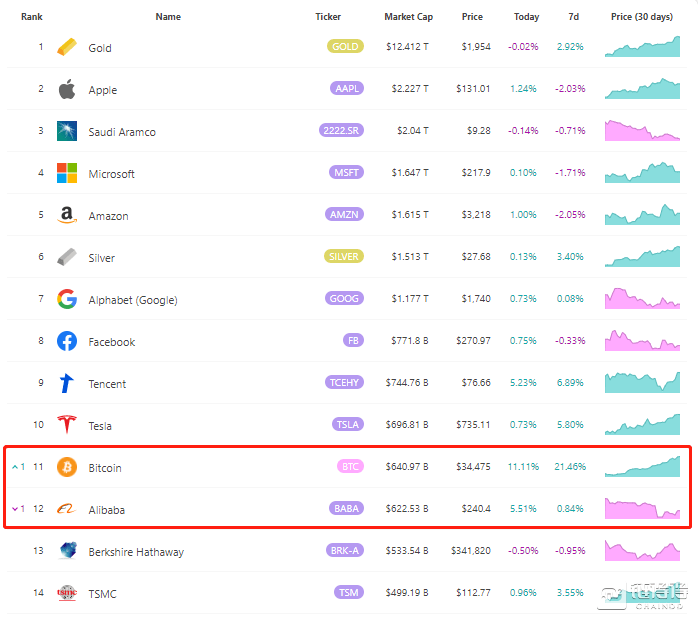Open the TSMC name link
The width and height of the screenshot is (698, 620).
(102, 594)
